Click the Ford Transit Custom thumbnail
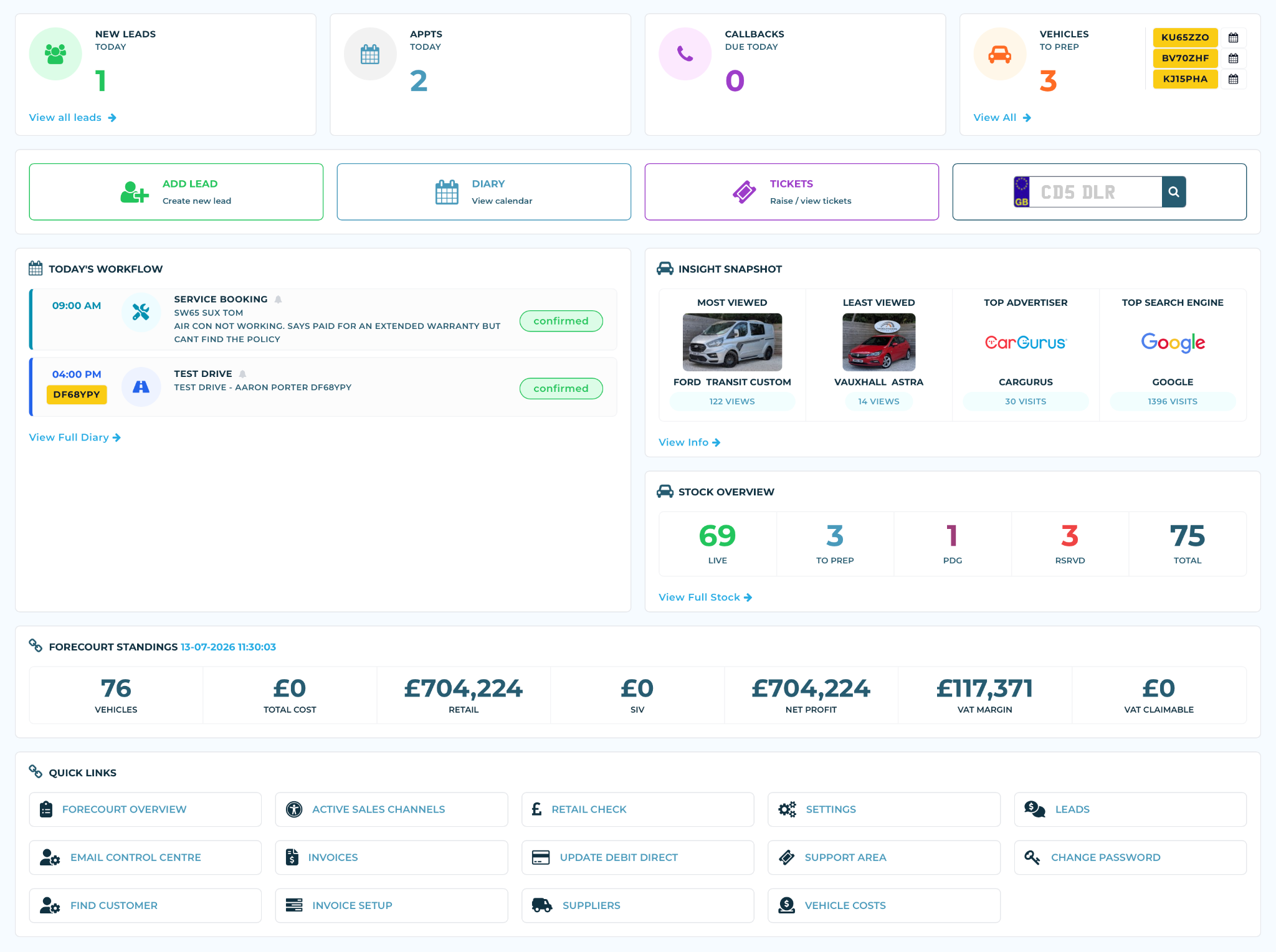 pos(732,342)
